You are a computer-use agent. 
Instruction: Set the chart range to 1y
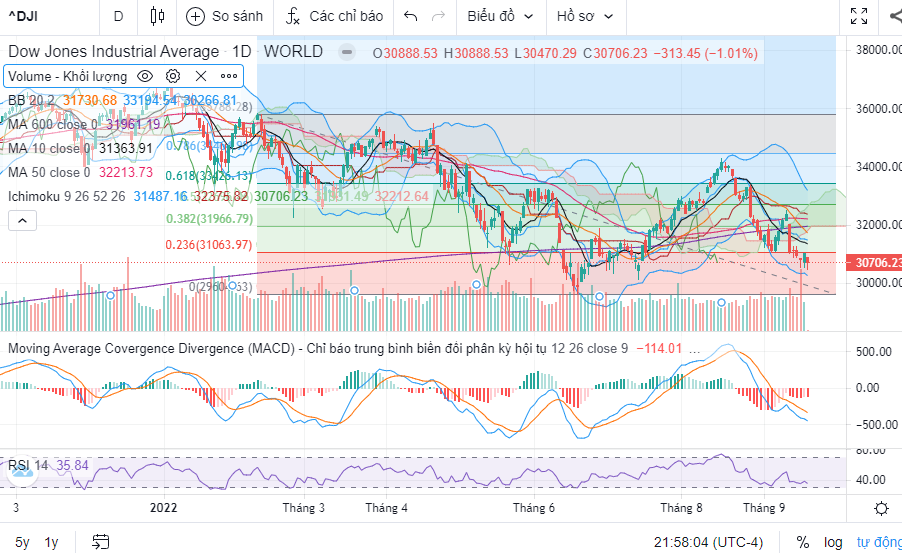52,542
